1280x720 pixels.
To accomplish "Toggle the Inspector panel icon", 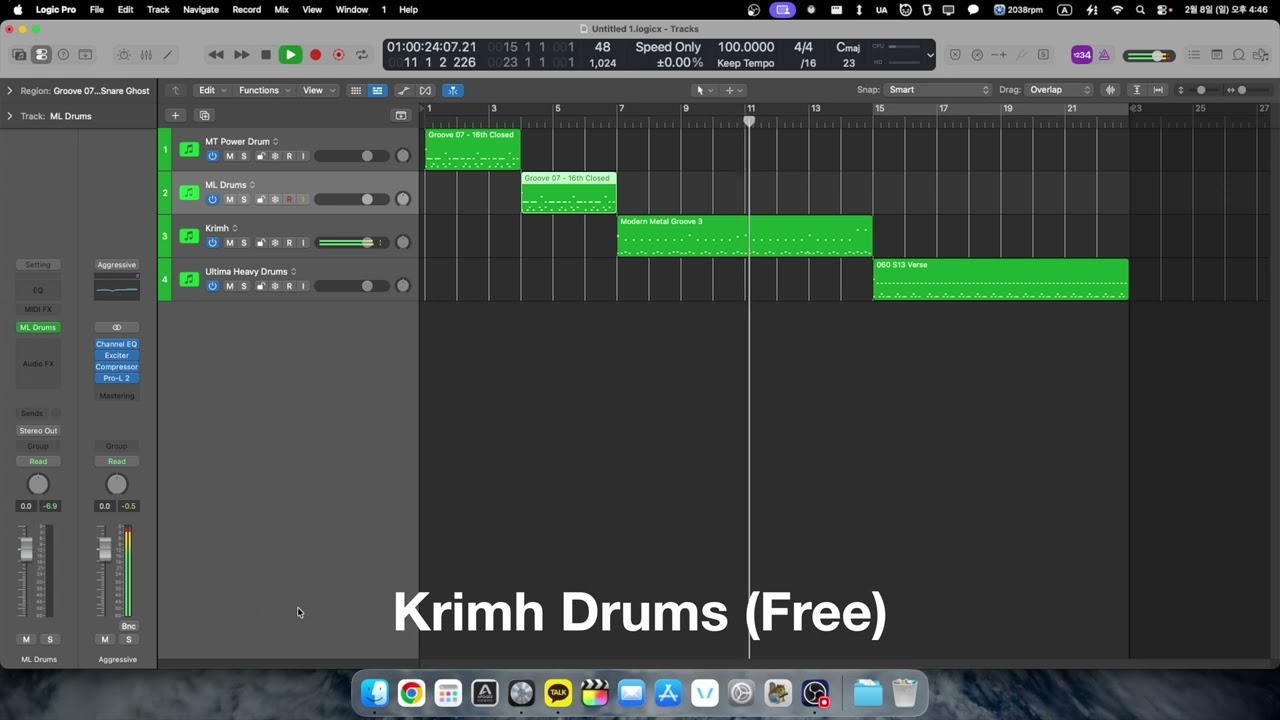I will 41,55.
